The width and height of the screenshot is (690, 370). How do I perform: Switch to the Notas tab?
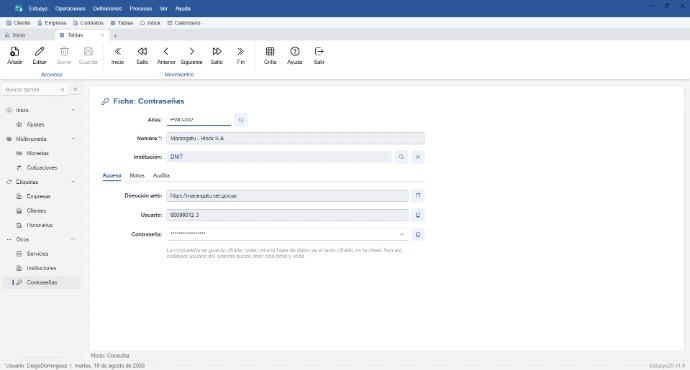[x=137, y=176]
